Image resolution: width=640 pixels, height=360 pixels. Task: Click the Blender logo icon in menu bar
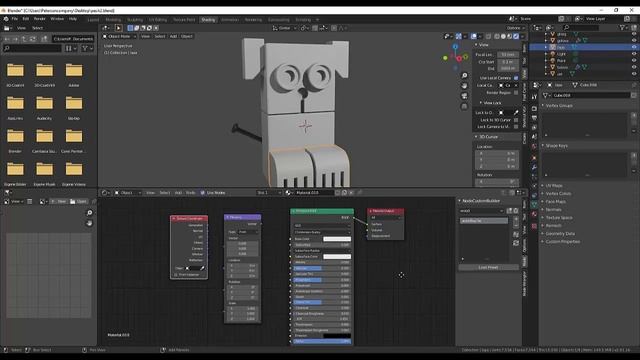6,19
